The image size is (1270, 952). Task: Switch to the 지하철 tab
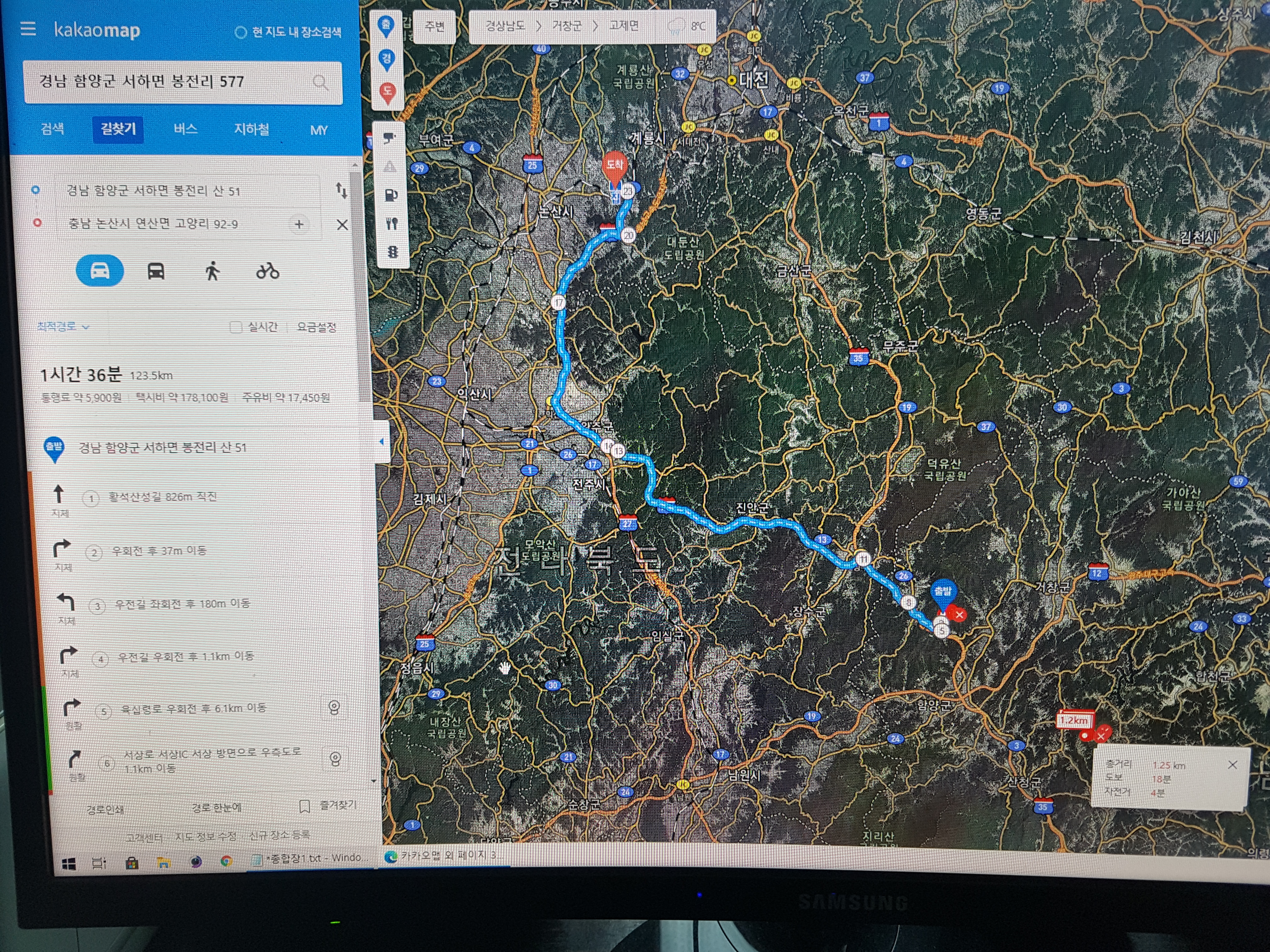pyautogui.click(x=251, y=130)
